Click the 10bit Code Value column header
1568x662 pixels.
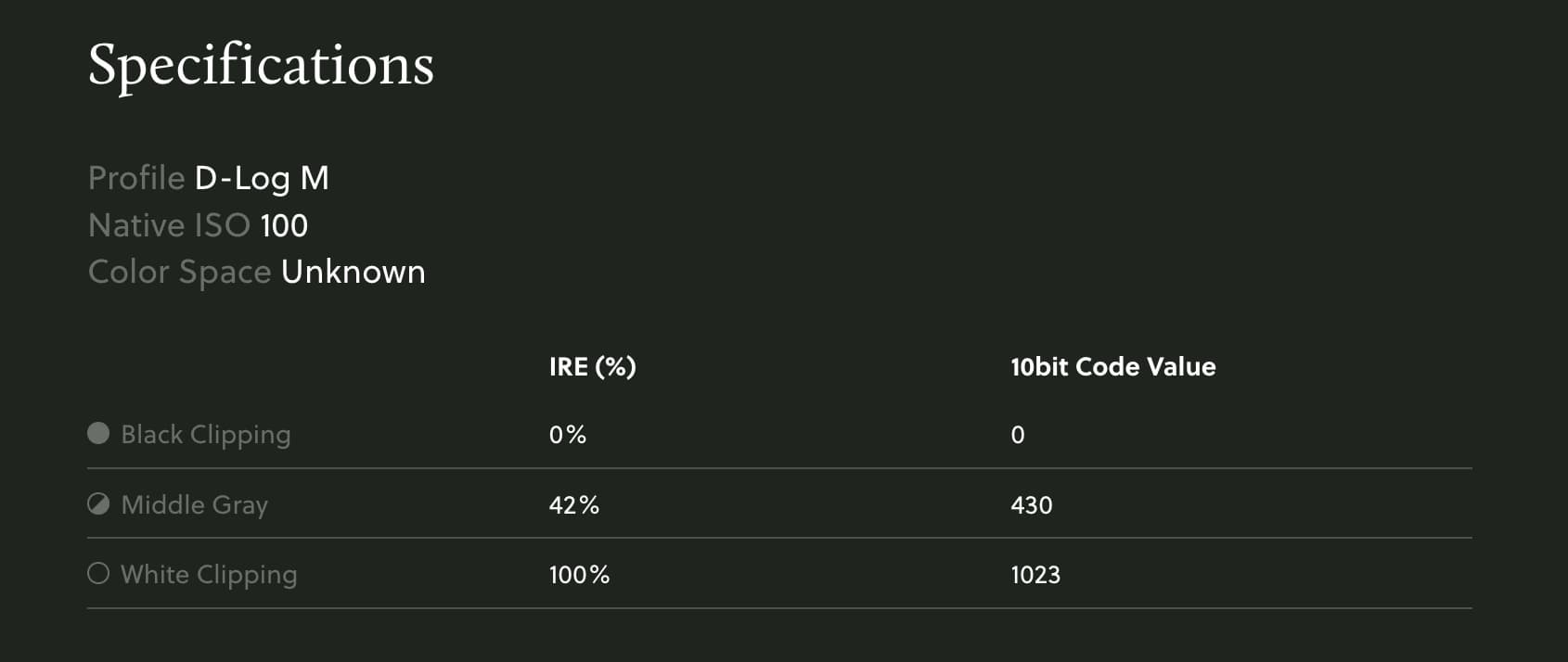[1112, 367]
